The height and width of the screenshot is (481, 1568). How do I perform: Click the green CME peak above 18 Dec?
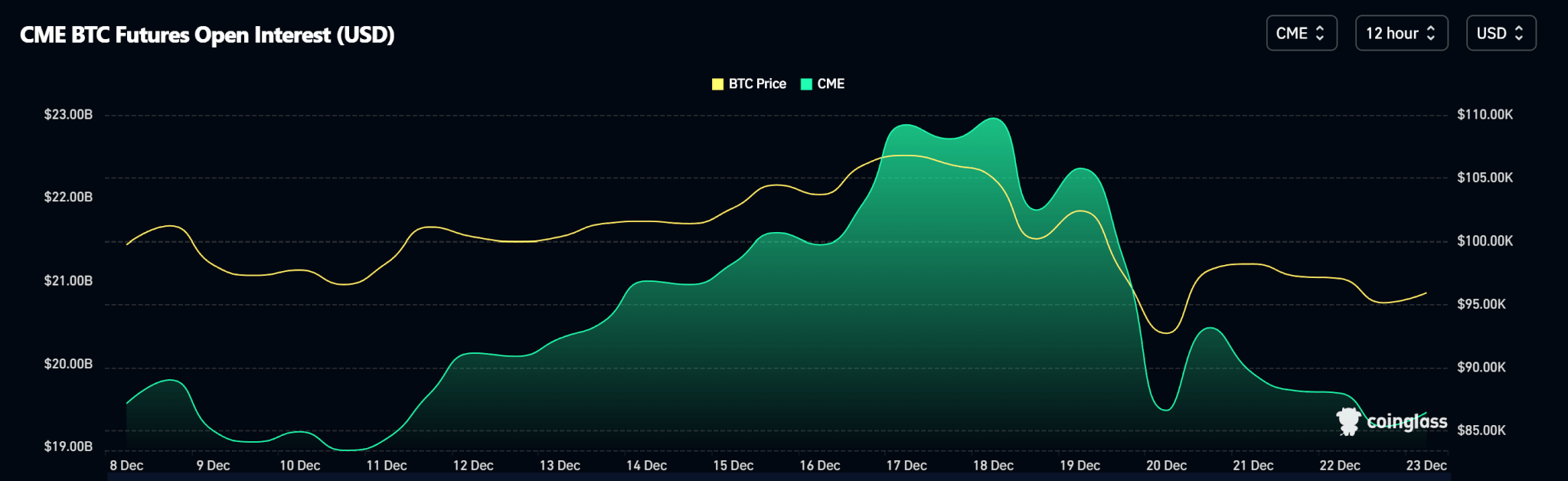point(994,119)
